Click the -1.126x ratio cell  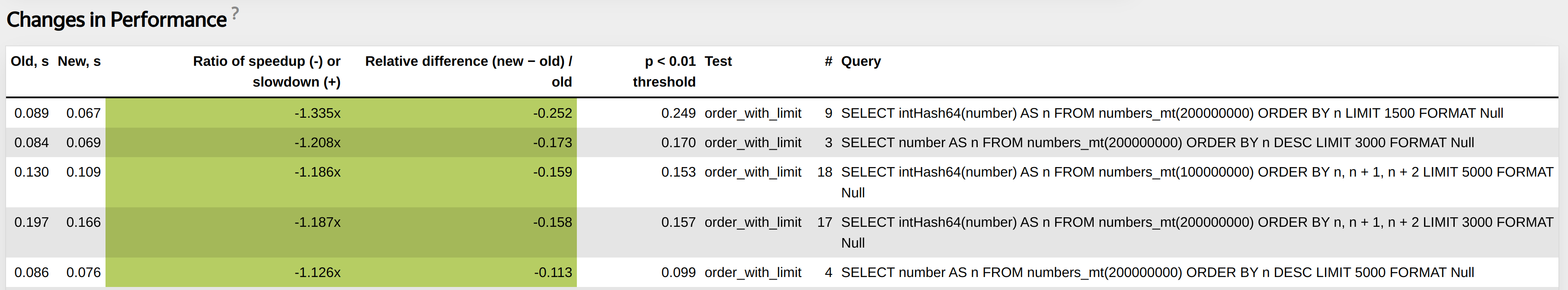pyautogui.click(x=317, y=272)
